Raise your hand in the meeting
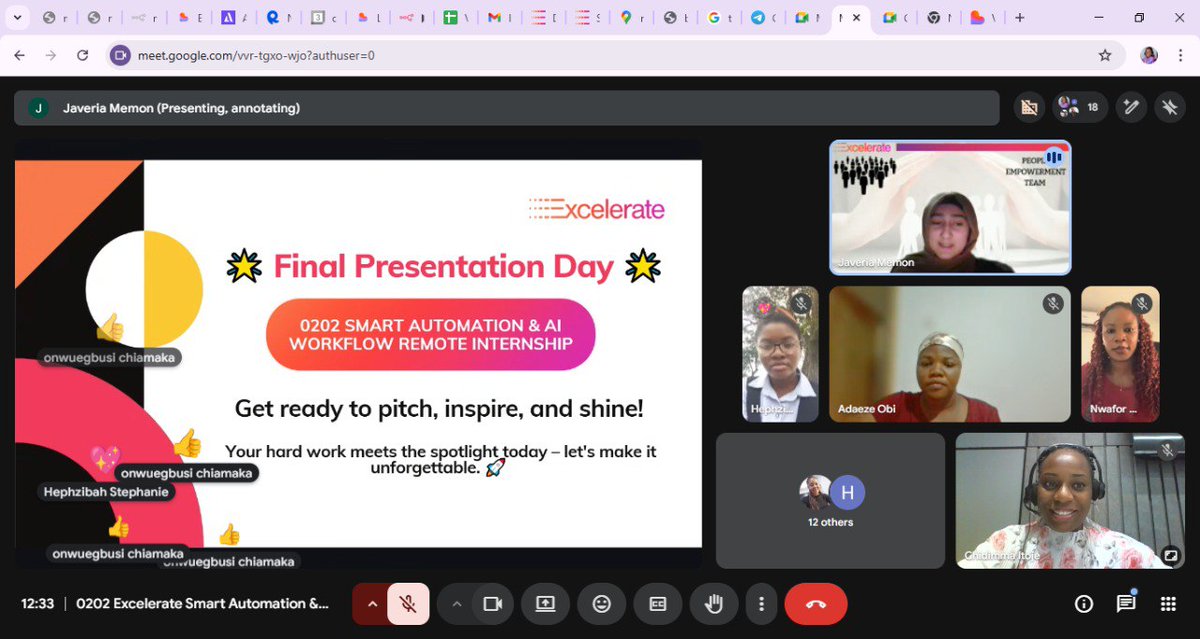 714,604
